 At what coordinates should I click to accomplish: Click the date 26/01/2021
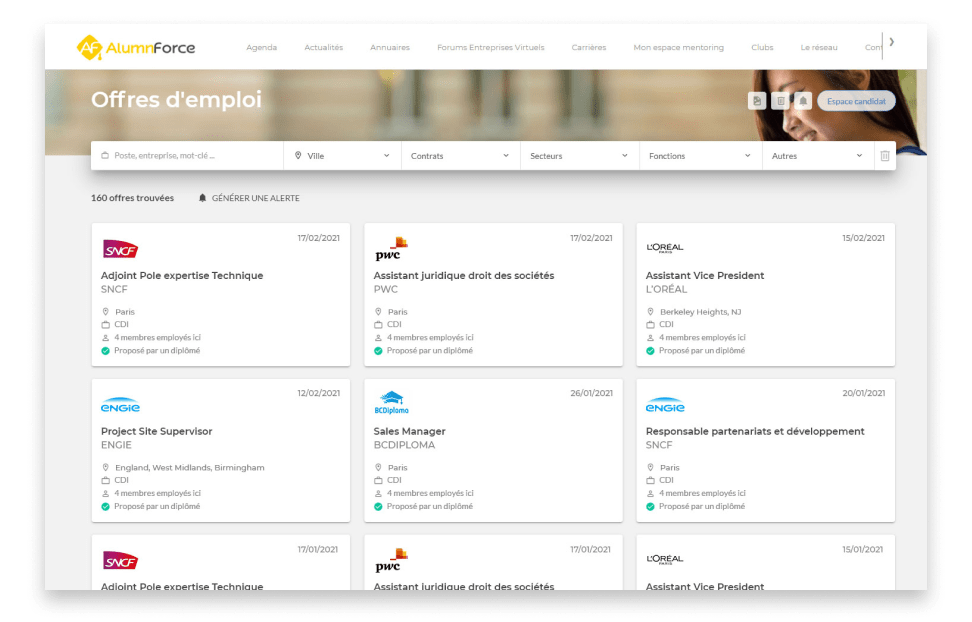coord(591,393)
